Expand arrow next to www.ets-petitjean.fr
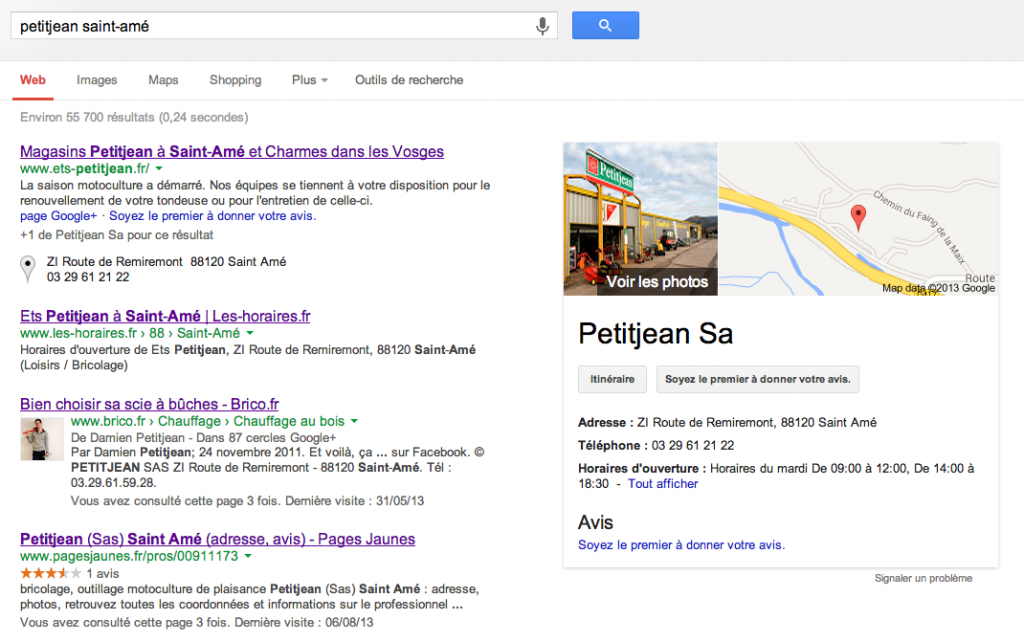Viewport: 1024px width, 642px height. (159, 169)
